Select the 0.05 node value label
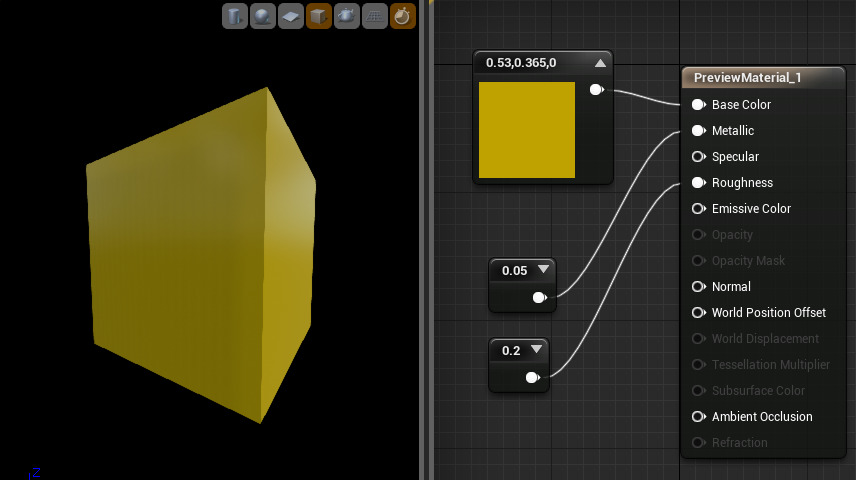The height and width of the screenshot is (480, 856). click(514, 270)
